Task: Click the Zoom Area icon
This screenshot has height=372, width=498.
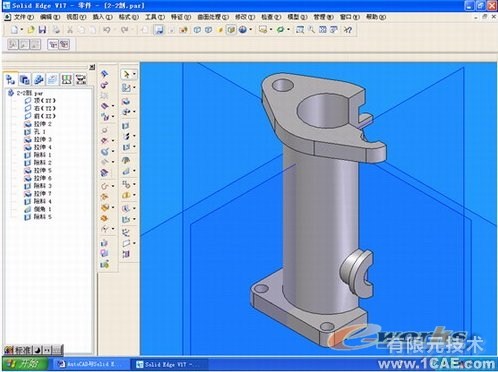Action: 300,30
